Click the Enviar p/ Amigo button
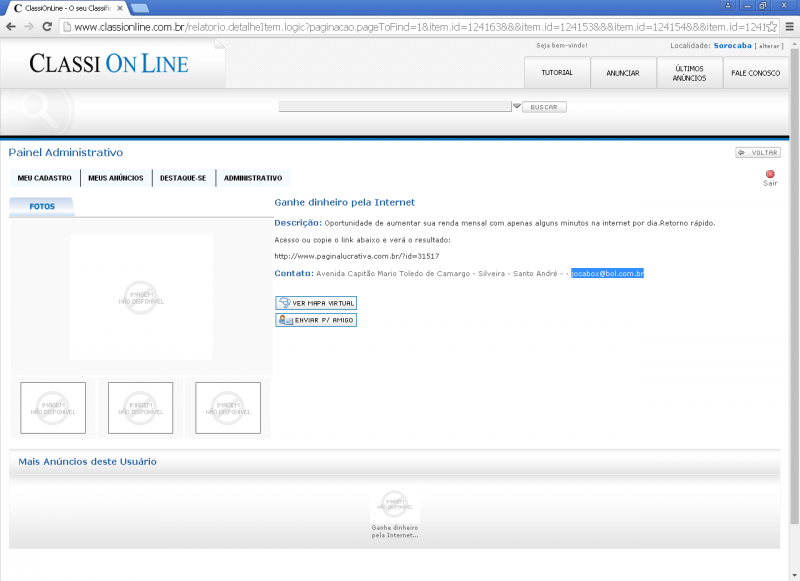The image size is (800, 581). pos(316,320)
